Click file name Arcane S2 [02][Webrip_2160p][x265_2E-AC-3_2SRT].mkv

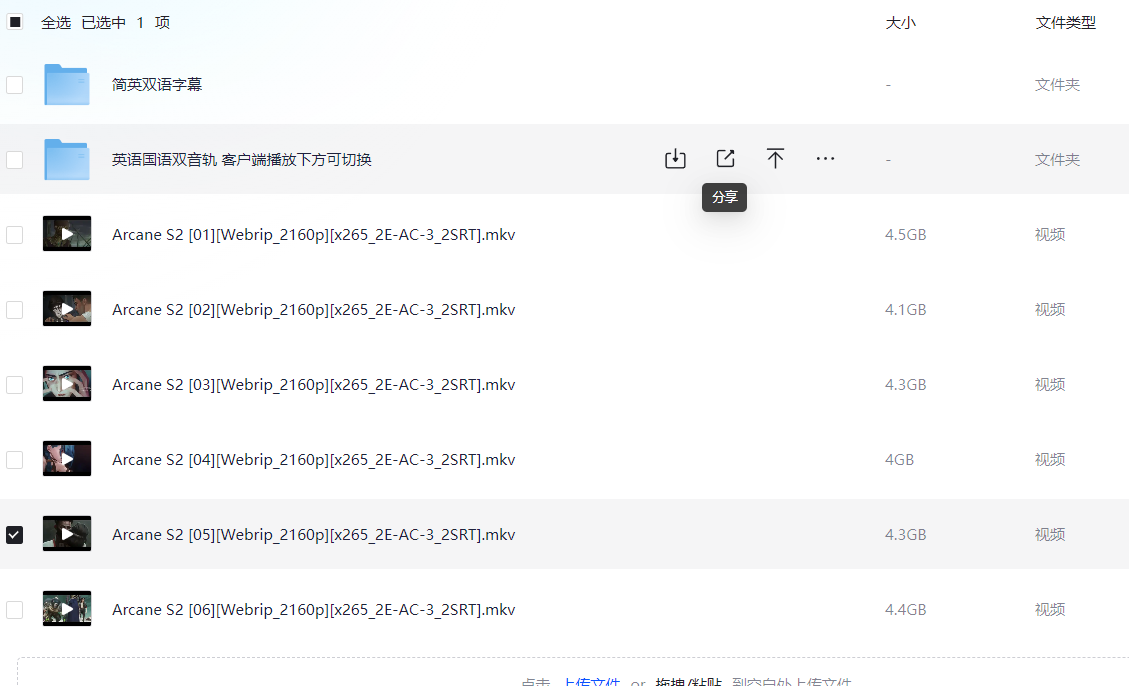[x=314, y=310]
